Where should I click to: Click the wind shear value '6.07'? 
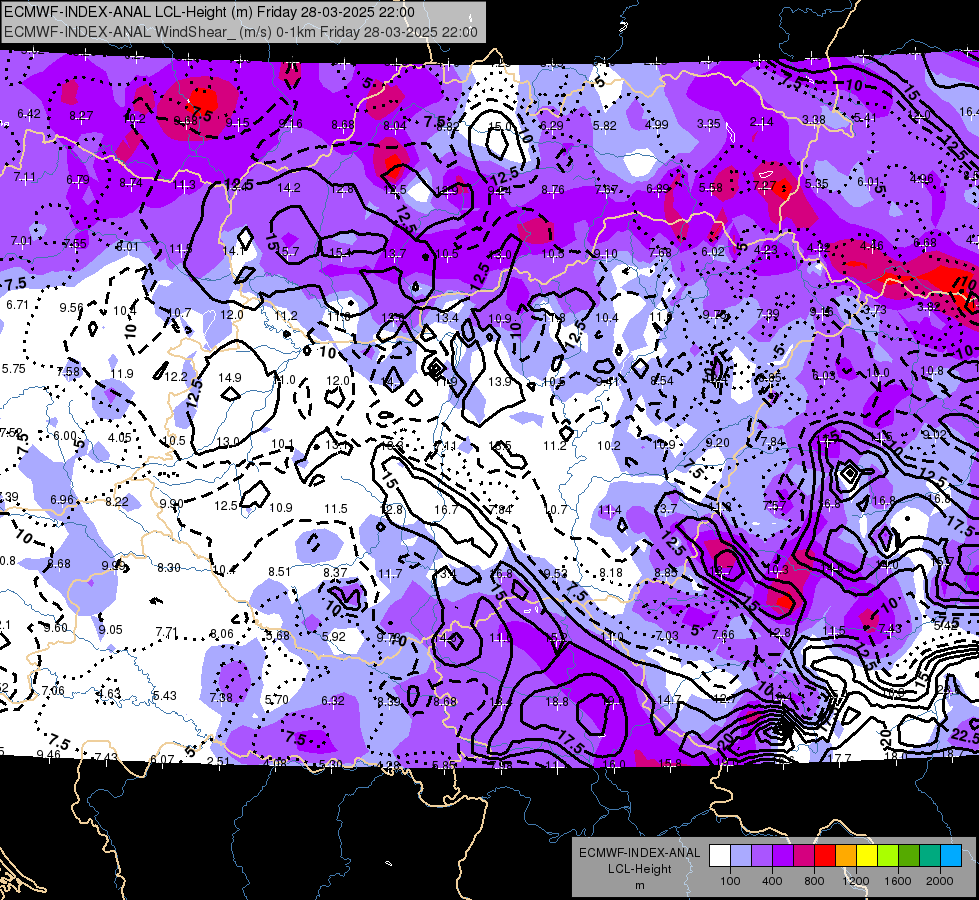coord(162,759)
